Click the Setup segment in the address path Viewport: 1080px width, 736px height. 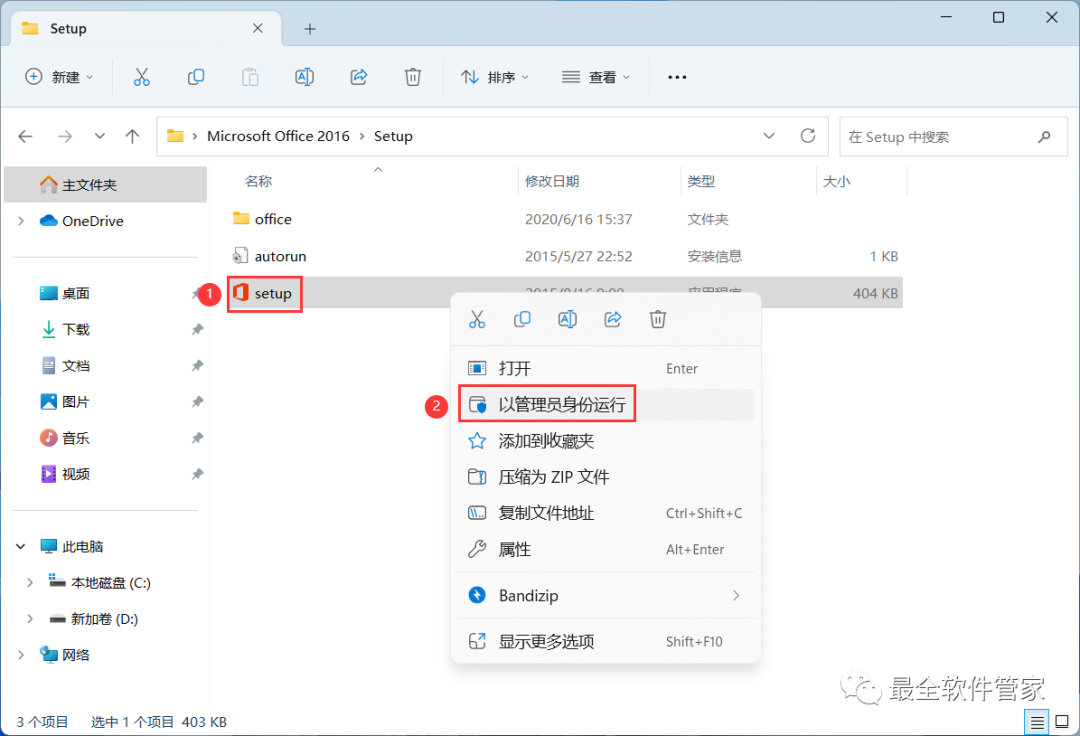[x=393, y=136]
